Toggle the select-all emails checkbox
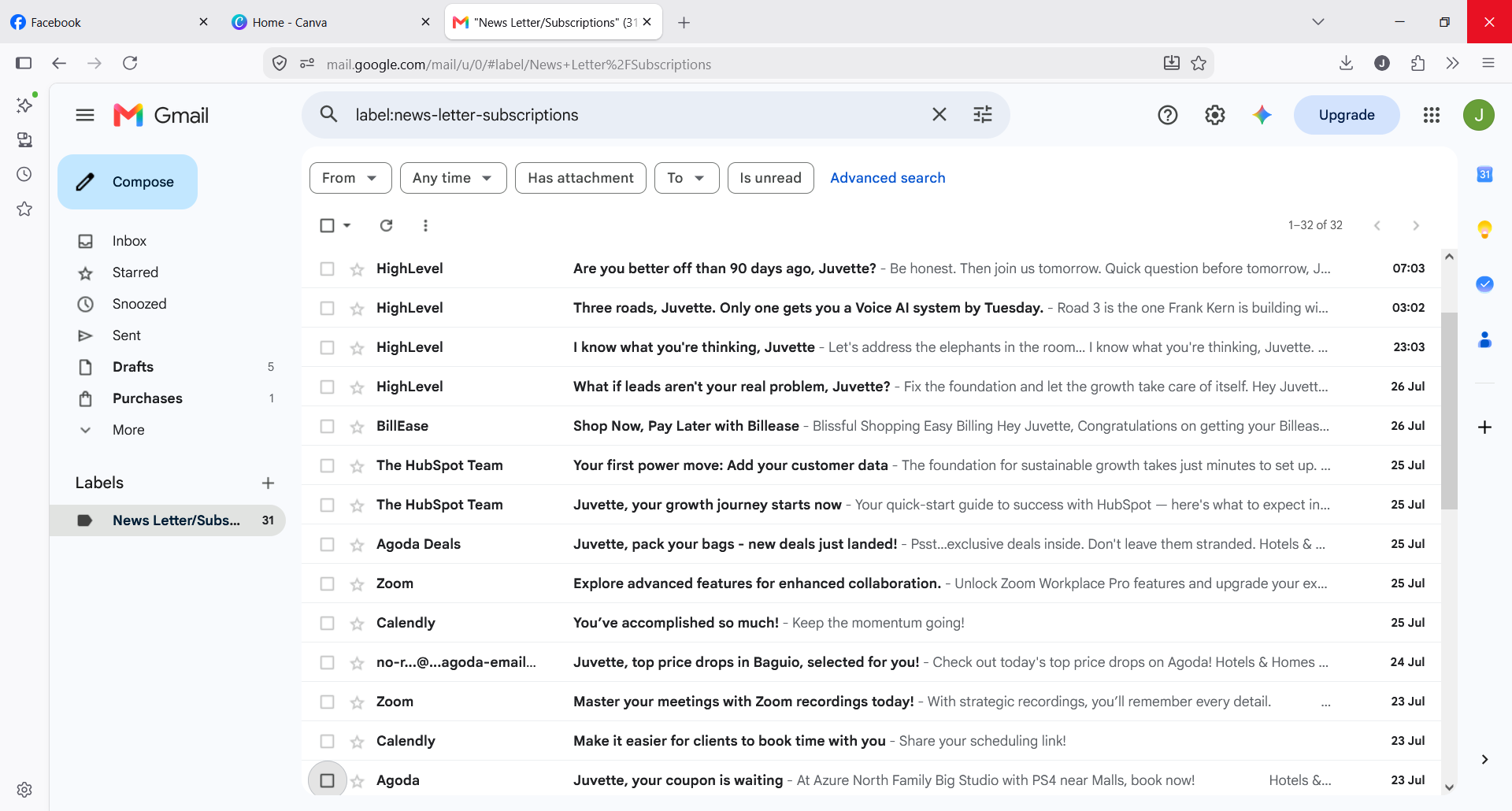 (327, 225)
